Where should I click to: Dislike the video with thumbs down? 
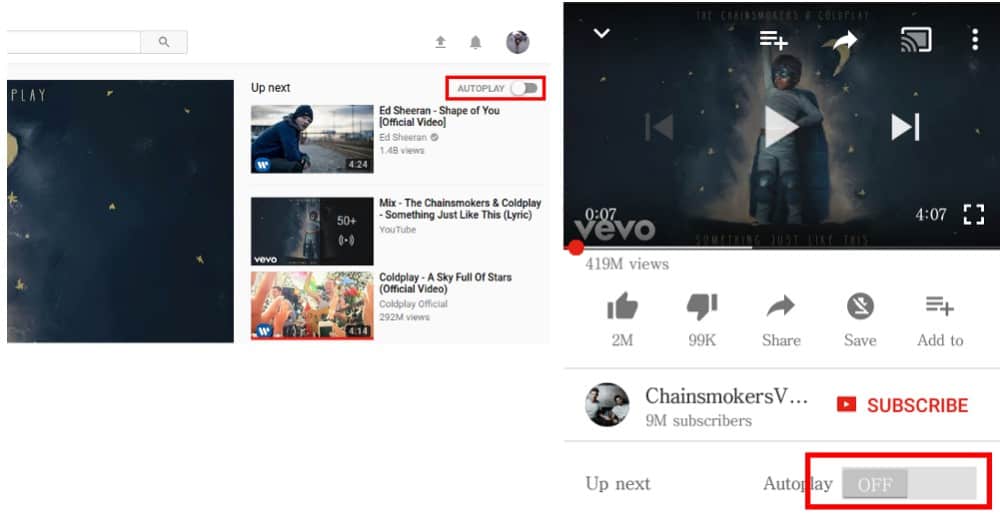[702, 306]
